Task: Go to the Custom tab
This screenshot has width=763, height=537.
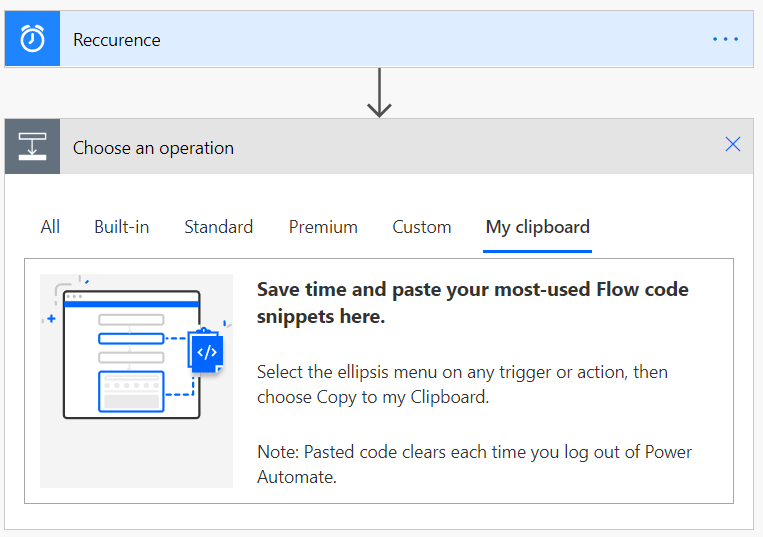Action: (421, 227)
